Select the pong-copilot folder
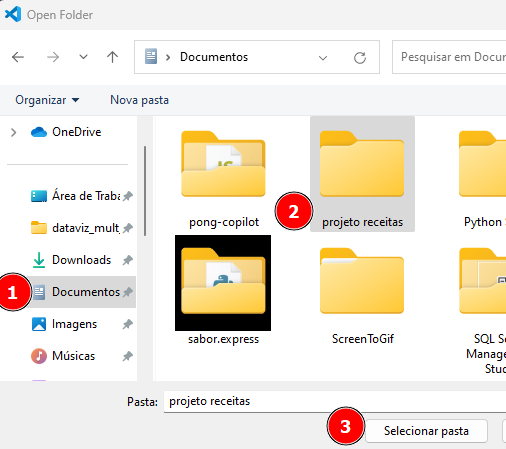The image size is (506, 449). (224, 180)
